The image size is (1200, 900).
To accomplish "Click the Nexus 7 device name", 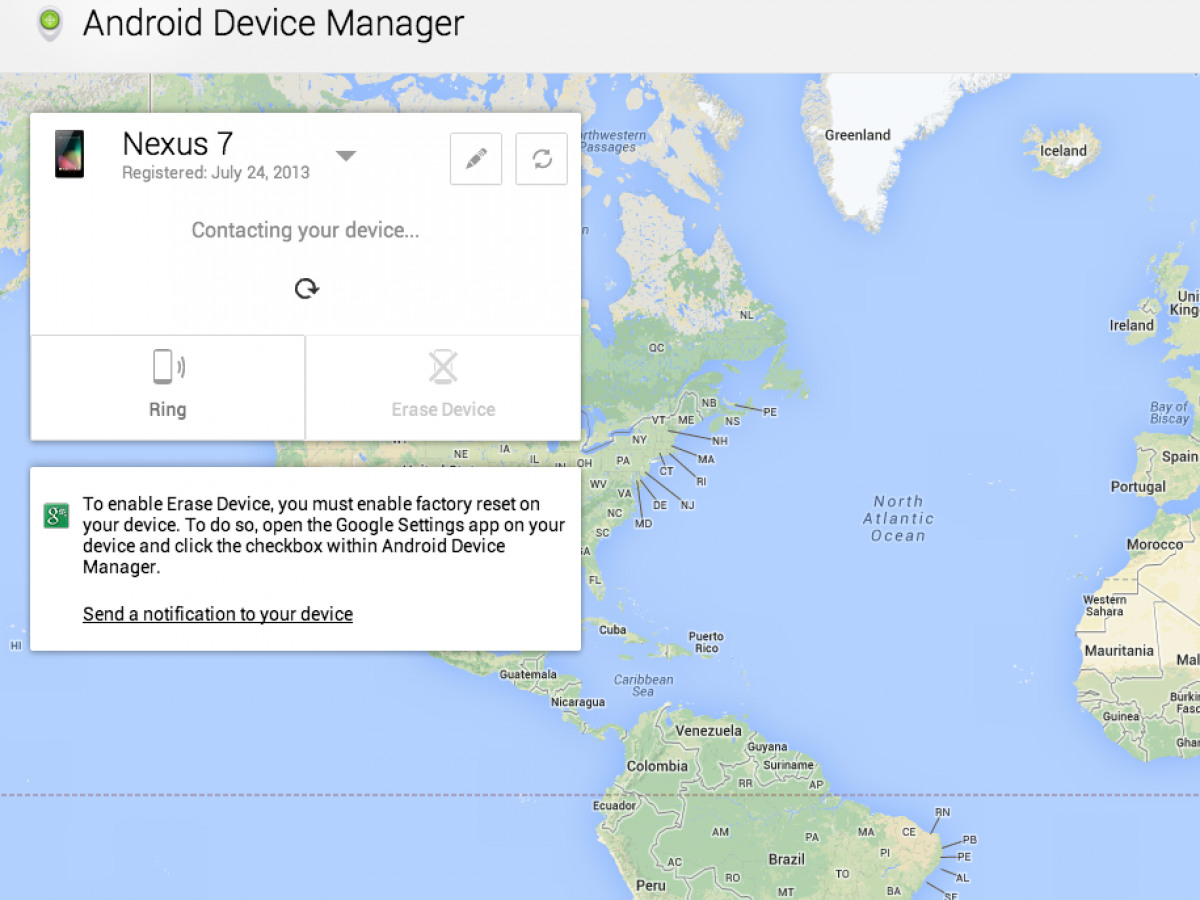I will coord(177,143).
